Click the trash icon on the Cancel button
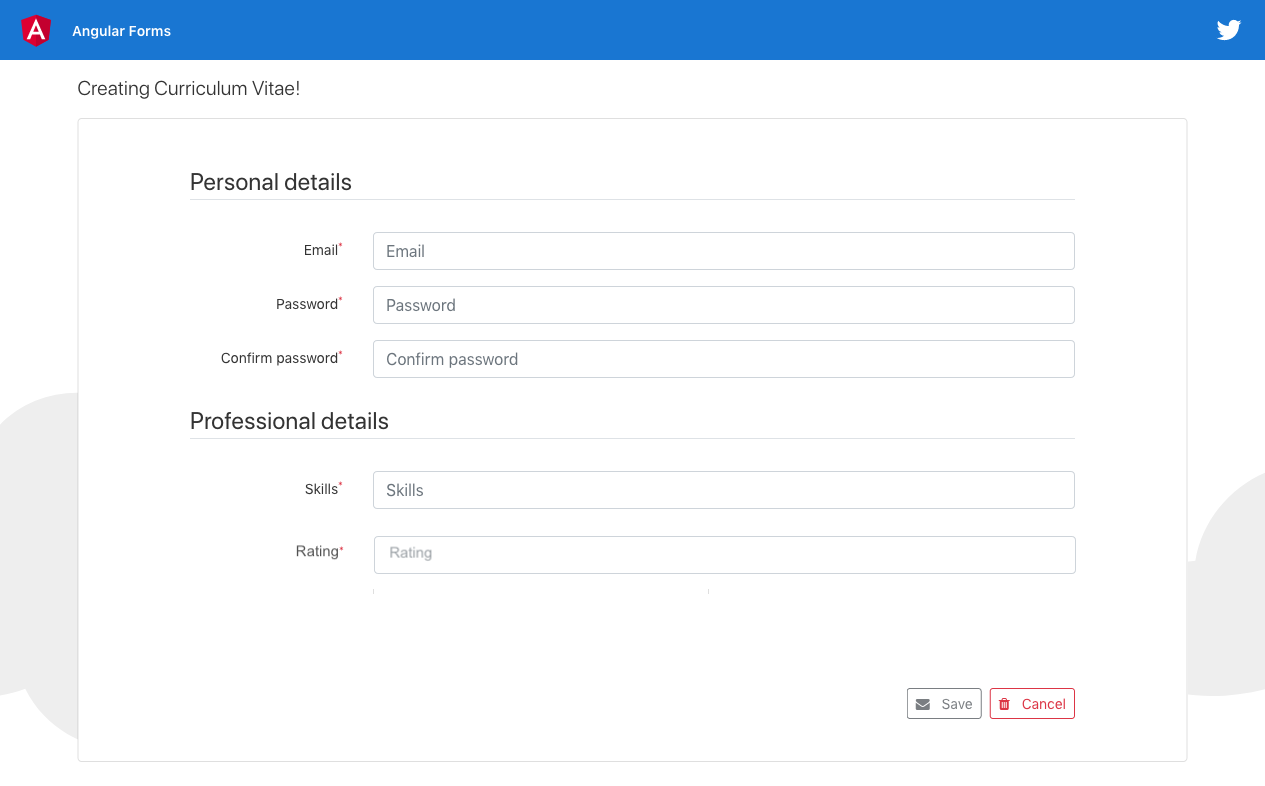The width and height of the screenshot is (1265, 786). click(x=1003, y=703)
